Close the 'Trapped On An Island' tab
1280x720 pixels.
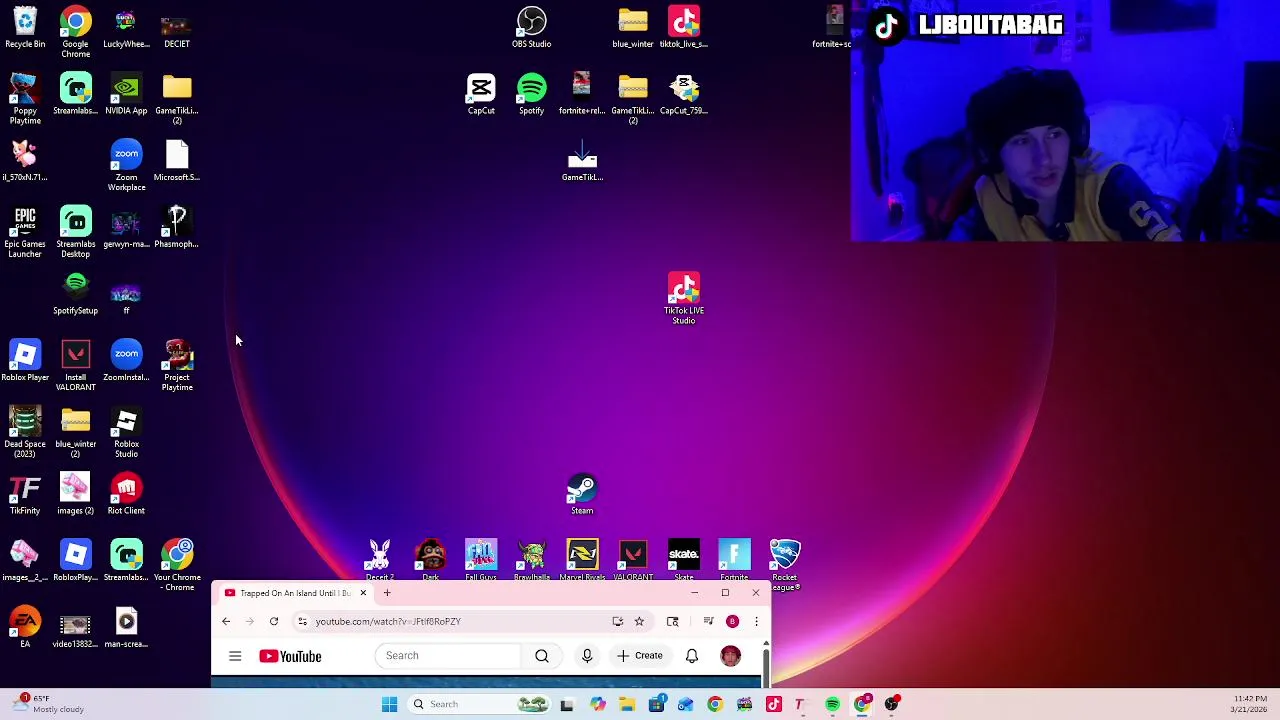(x=363, y=593)
